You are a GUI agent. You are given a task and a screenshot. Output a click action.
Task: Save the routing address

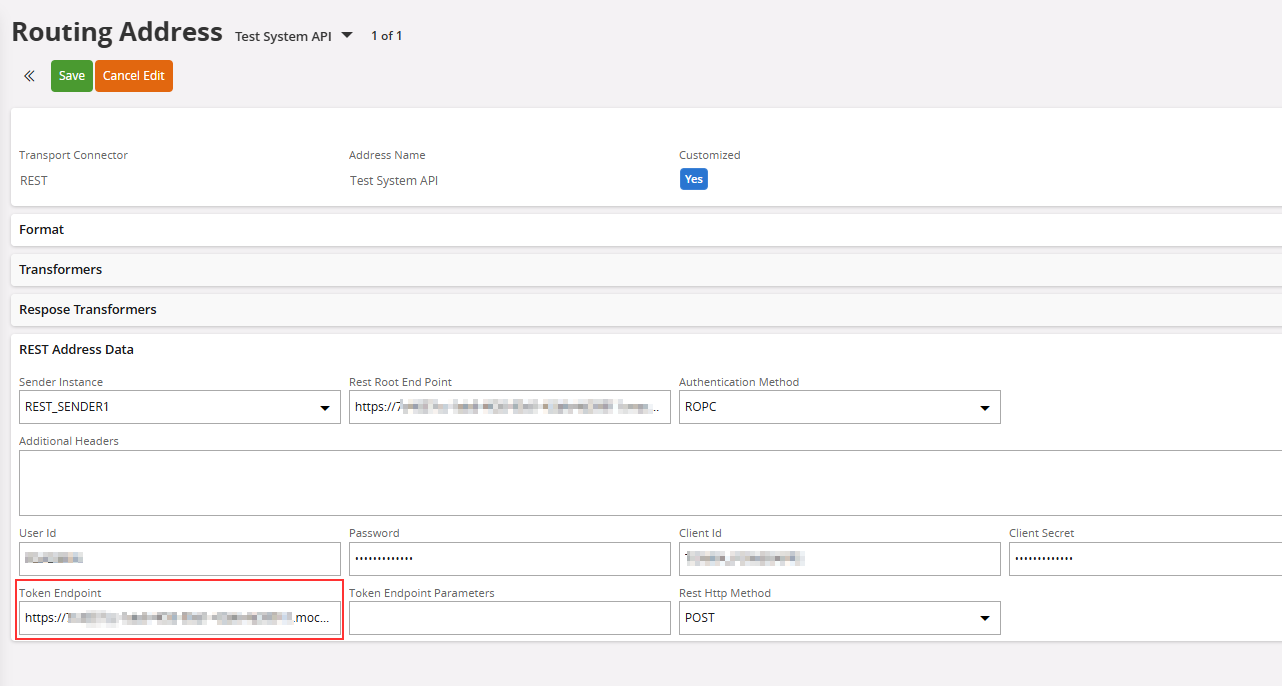[x=72, y=76]
